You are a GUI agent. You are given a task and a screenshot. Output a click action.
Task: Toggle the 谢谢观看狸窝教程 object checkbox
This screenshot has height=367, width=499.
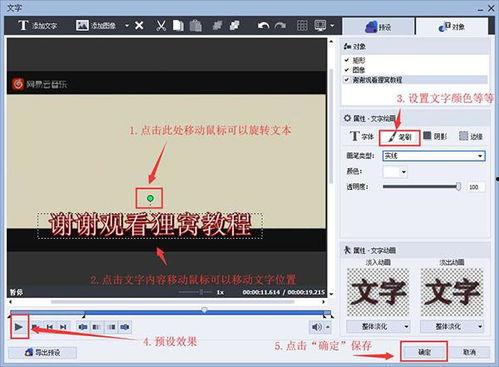coord(347,80)
